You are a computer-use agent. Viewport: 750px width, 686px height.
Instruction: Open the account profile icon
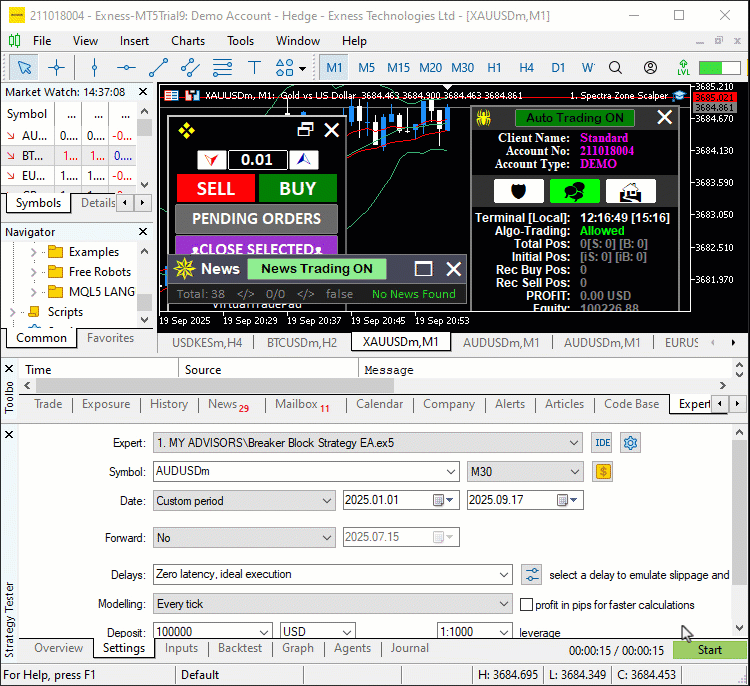(650, 67)
